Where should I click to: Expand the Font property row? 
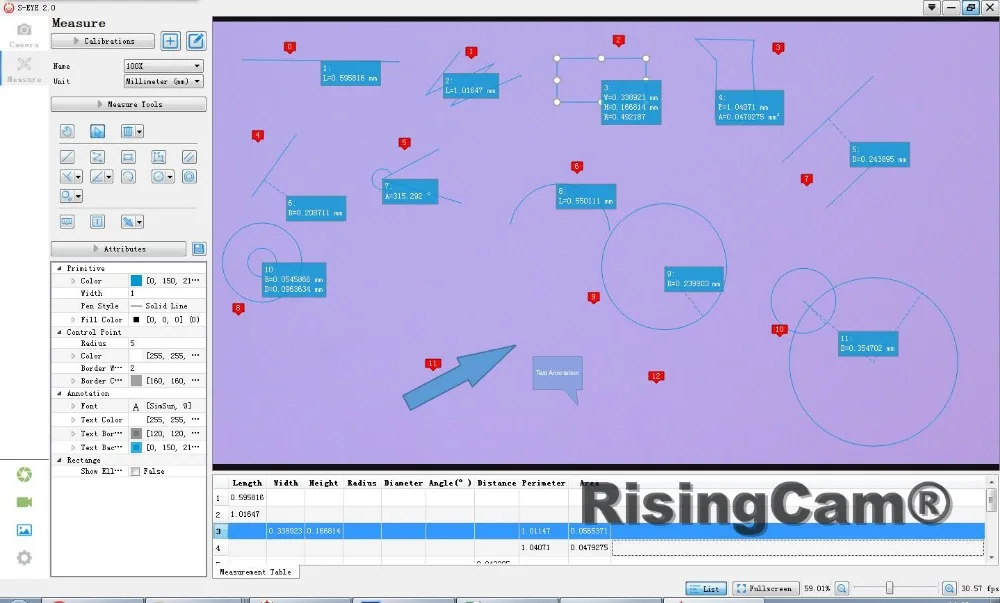coord(73,406)
